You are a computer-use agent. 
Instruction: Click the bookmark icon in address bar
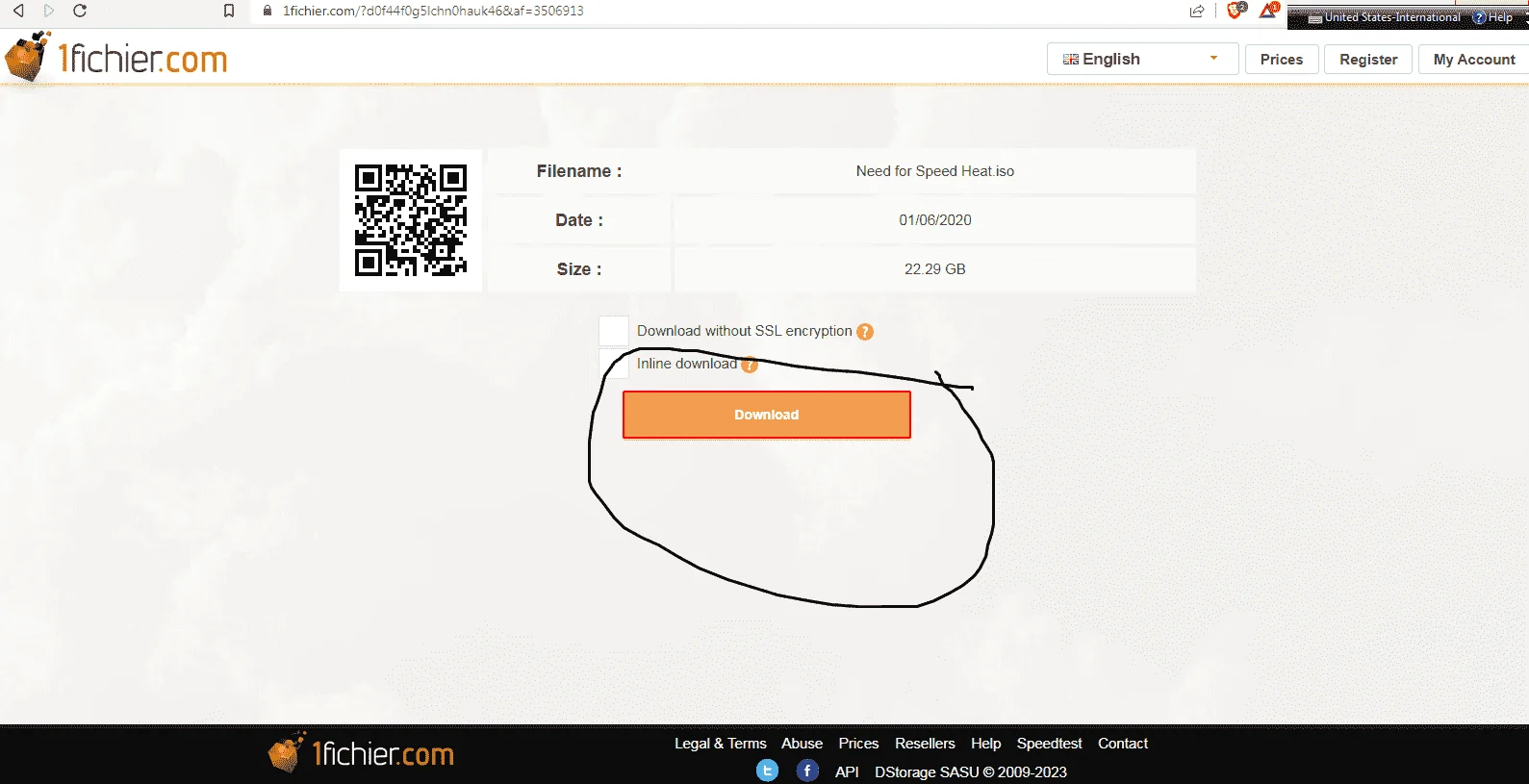point(229,11)
